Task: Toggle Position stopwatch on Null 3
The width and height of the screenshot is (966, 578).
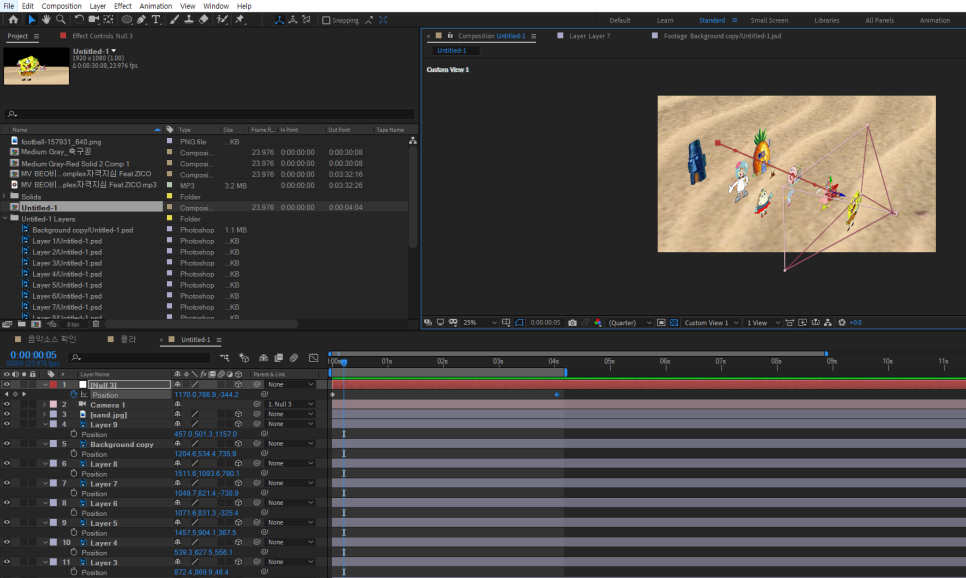Action: coord(74,394)
